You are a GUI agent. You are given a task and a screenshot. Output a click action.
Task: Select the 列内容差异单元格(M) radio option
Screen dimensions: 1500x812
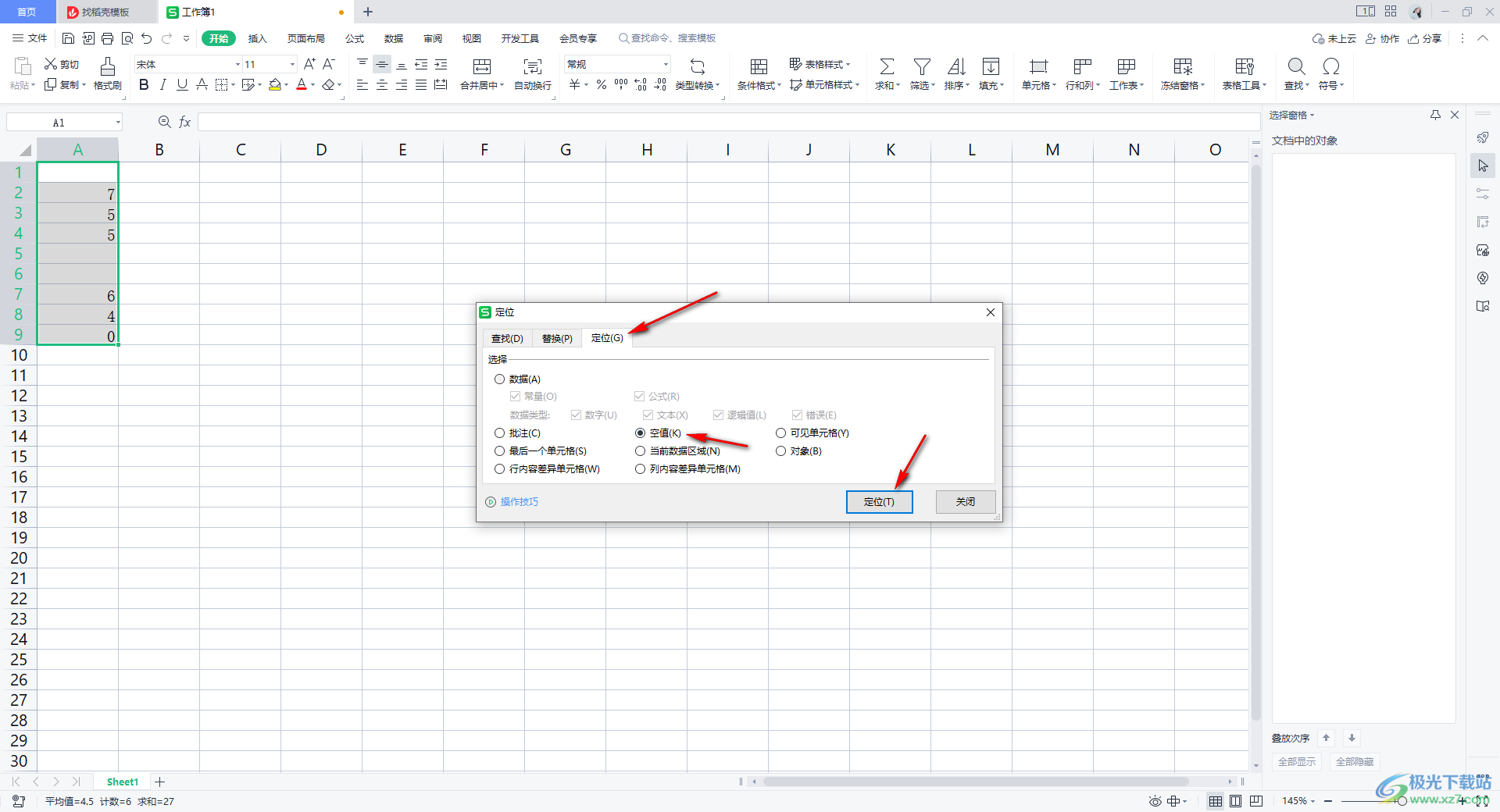pos(641,469)
